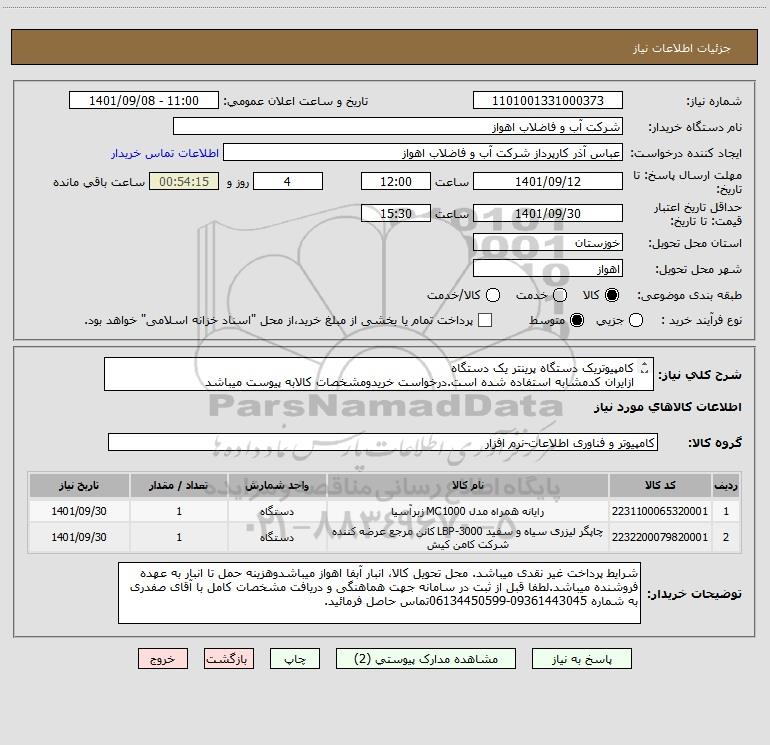The image size is (770, 745).
Task: Click the ردیف column header
Action: point(726,485)
